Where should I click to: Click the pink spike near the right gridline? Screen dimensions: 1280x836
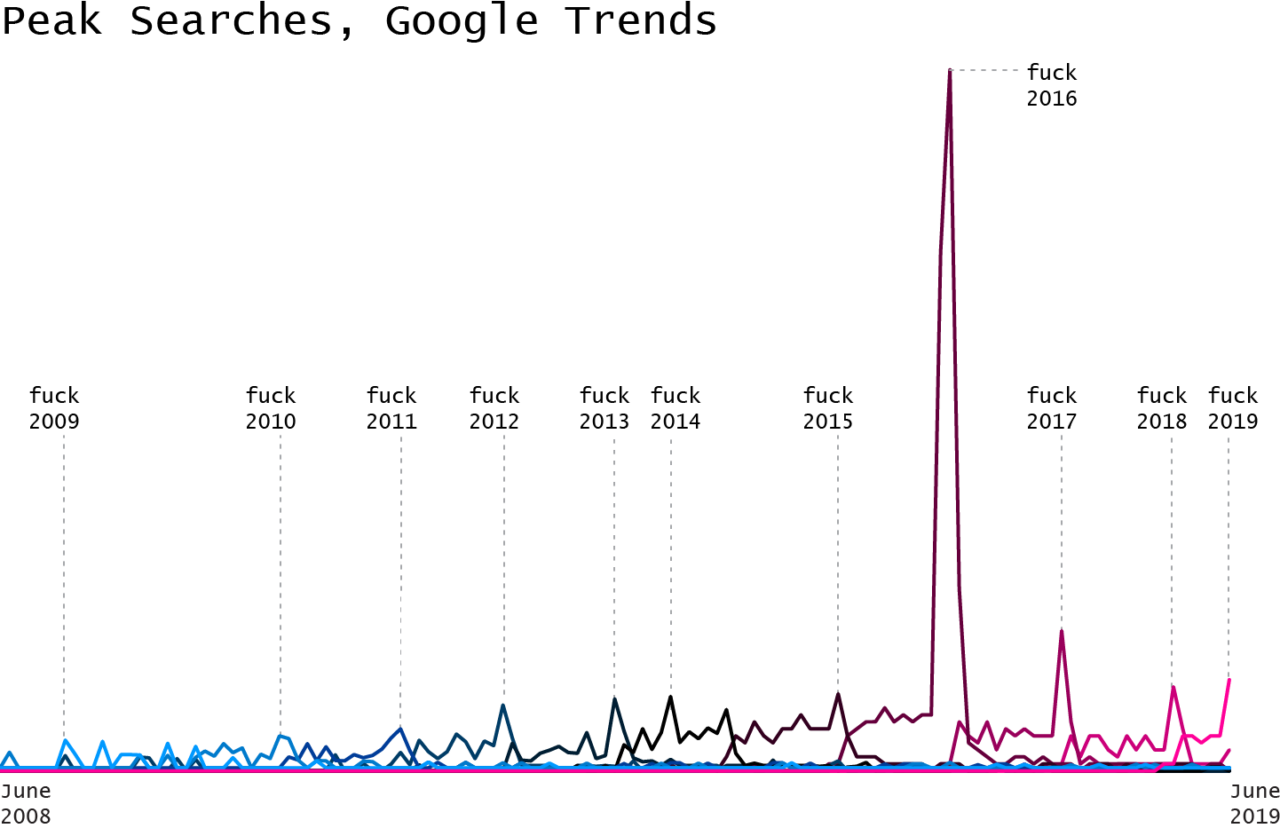[1172, 686]
